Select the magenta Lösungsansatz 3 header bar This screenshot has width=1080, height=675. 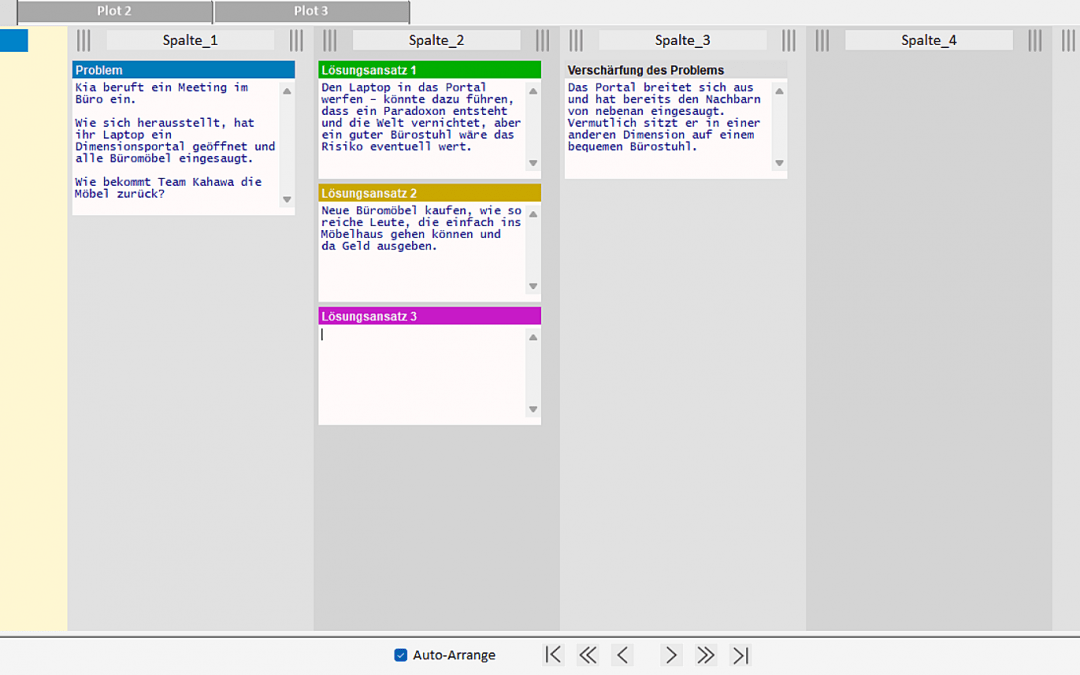coord(429,316)
